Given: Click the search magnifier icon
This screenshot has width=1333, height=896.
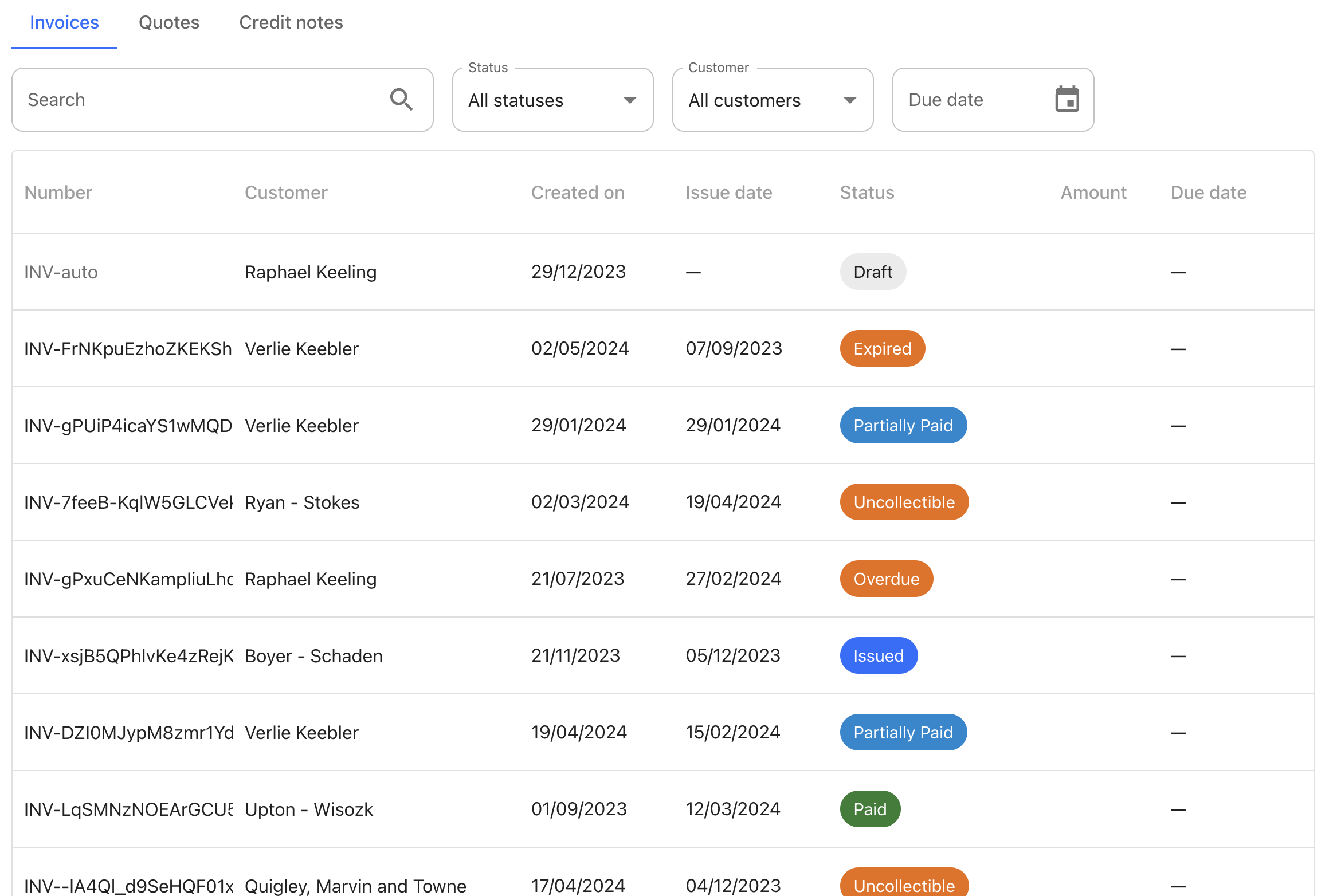Looking at the screenshot, I should point(401,100).
